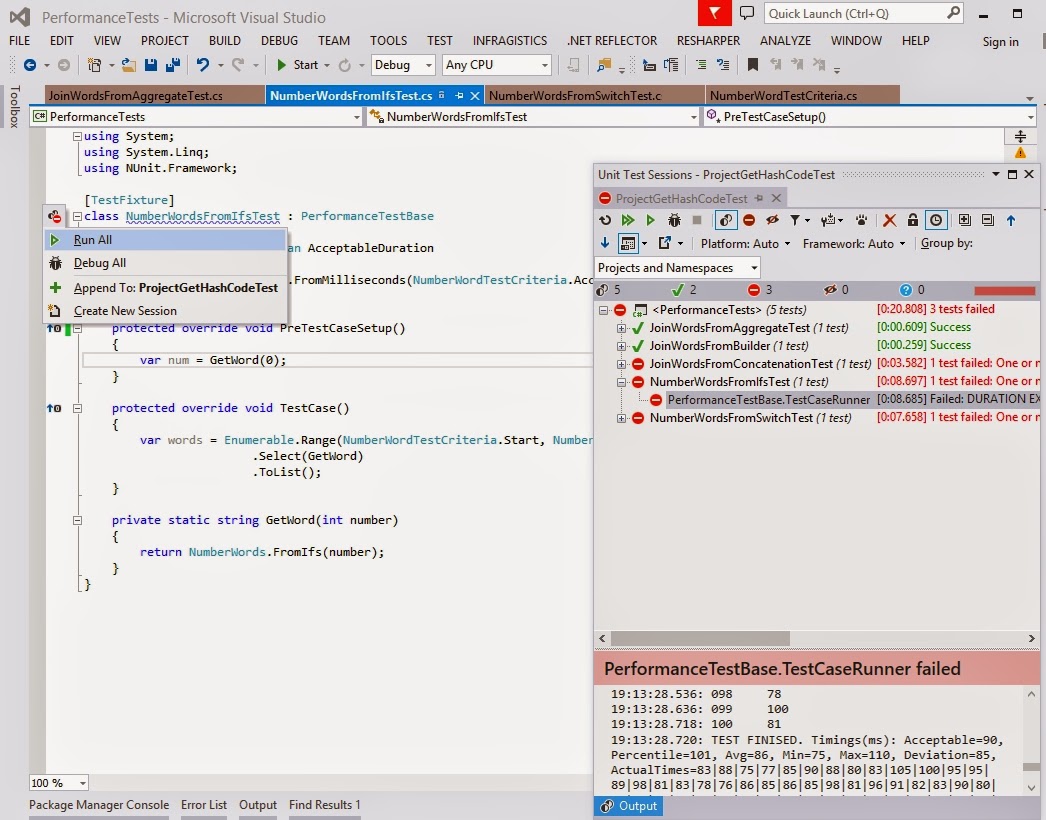
Task: Click the rerun-all refresh icon in test session
Action: (x=605, y=220)
